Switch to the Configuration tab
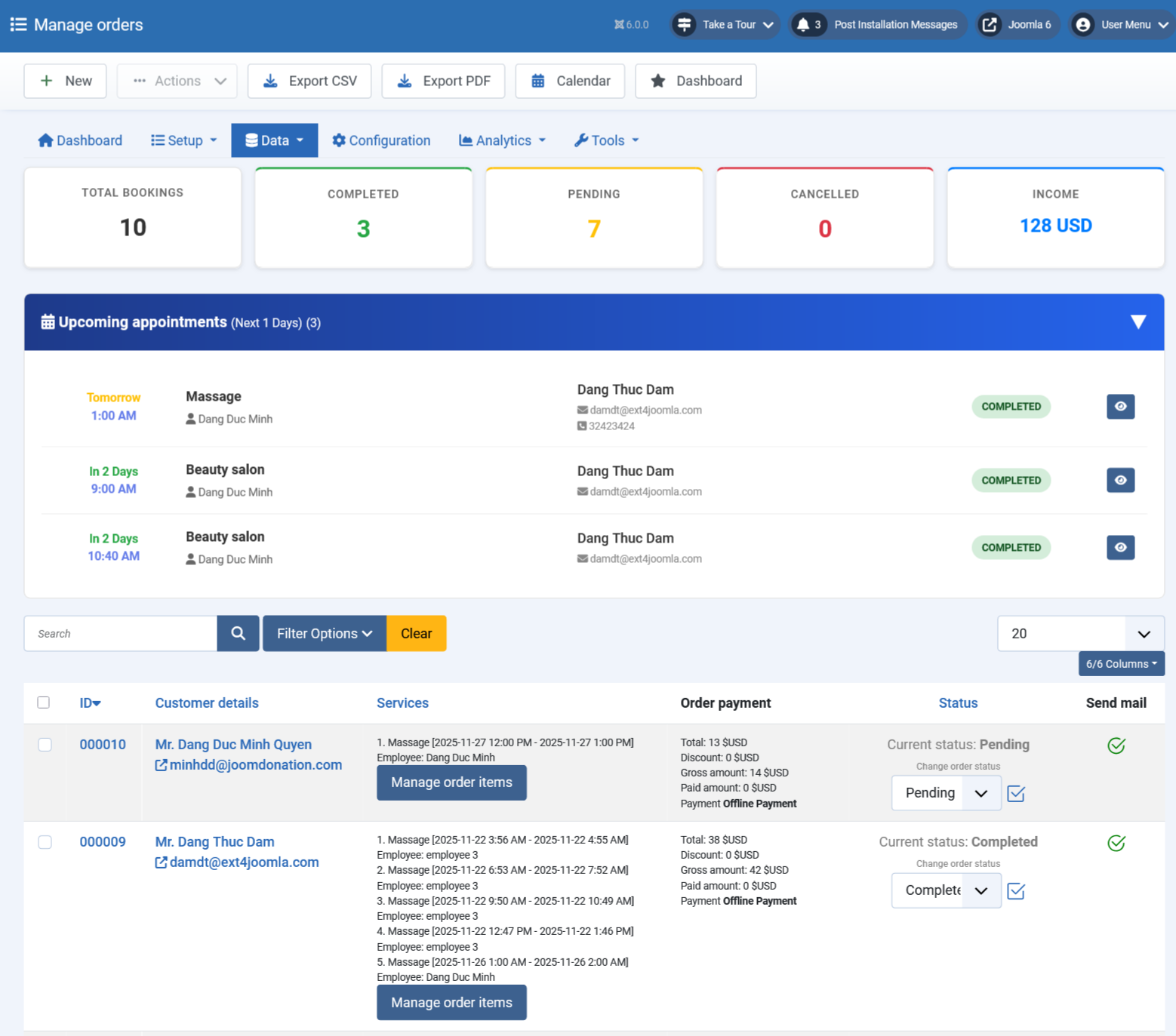The width and height of the screenshot is (1176, 1036). point(381,140)
